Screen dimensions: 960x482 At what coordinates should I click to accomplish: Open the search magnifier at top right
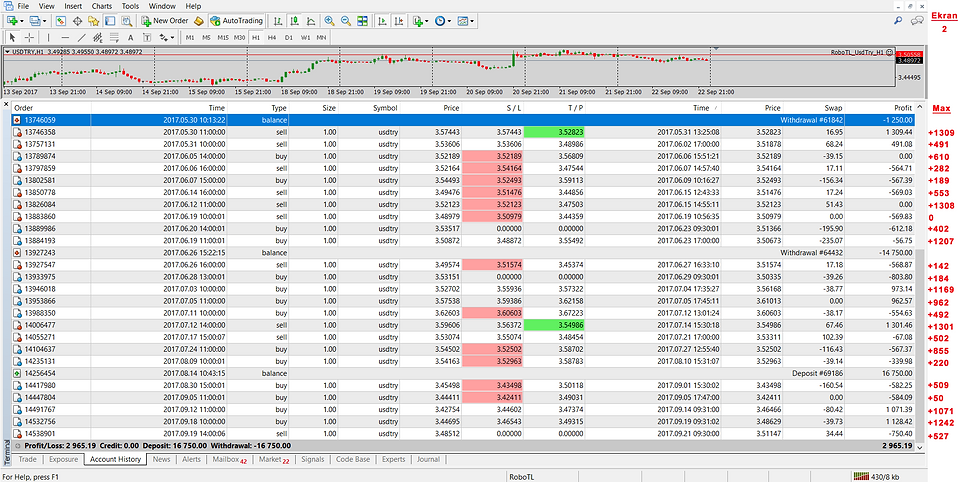(x=899, y=21)
